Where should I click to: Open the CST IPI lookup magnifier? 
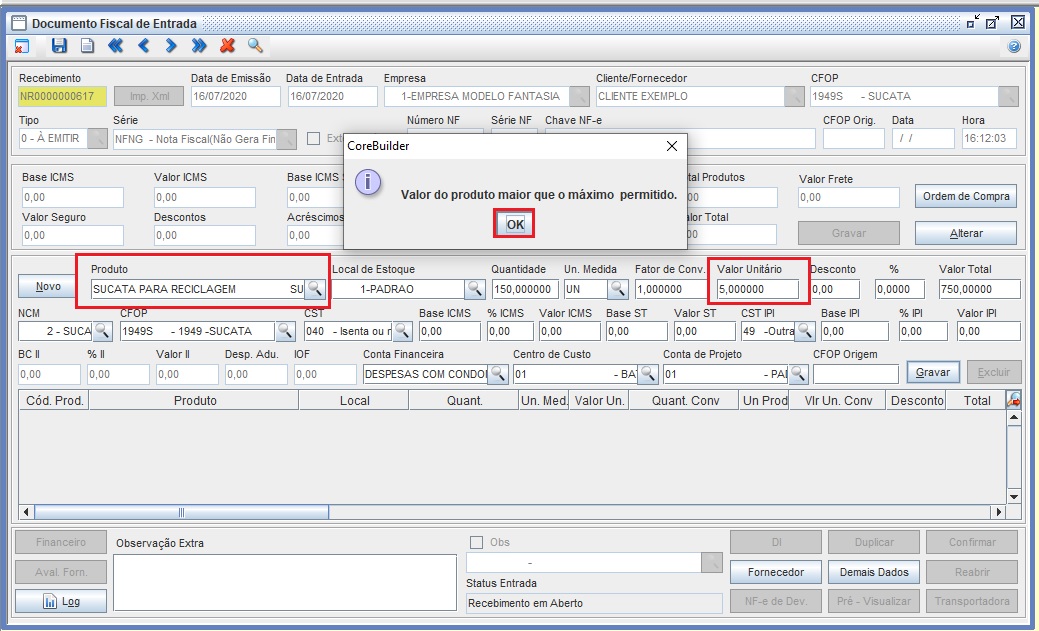point(805,331)
